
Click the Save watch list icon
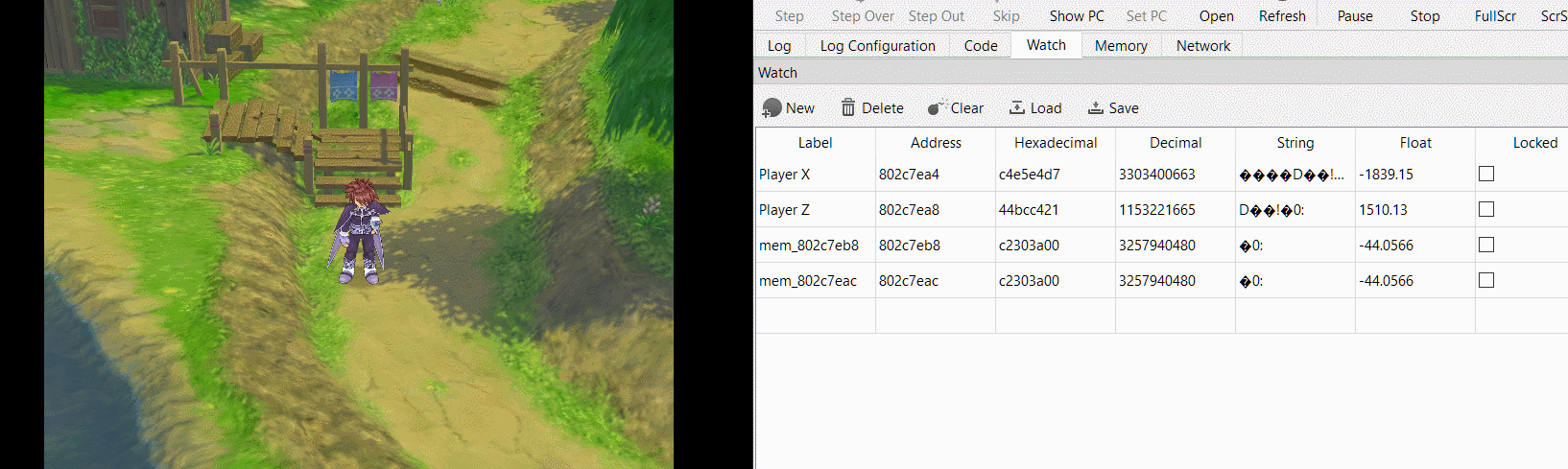(1095, 107)
